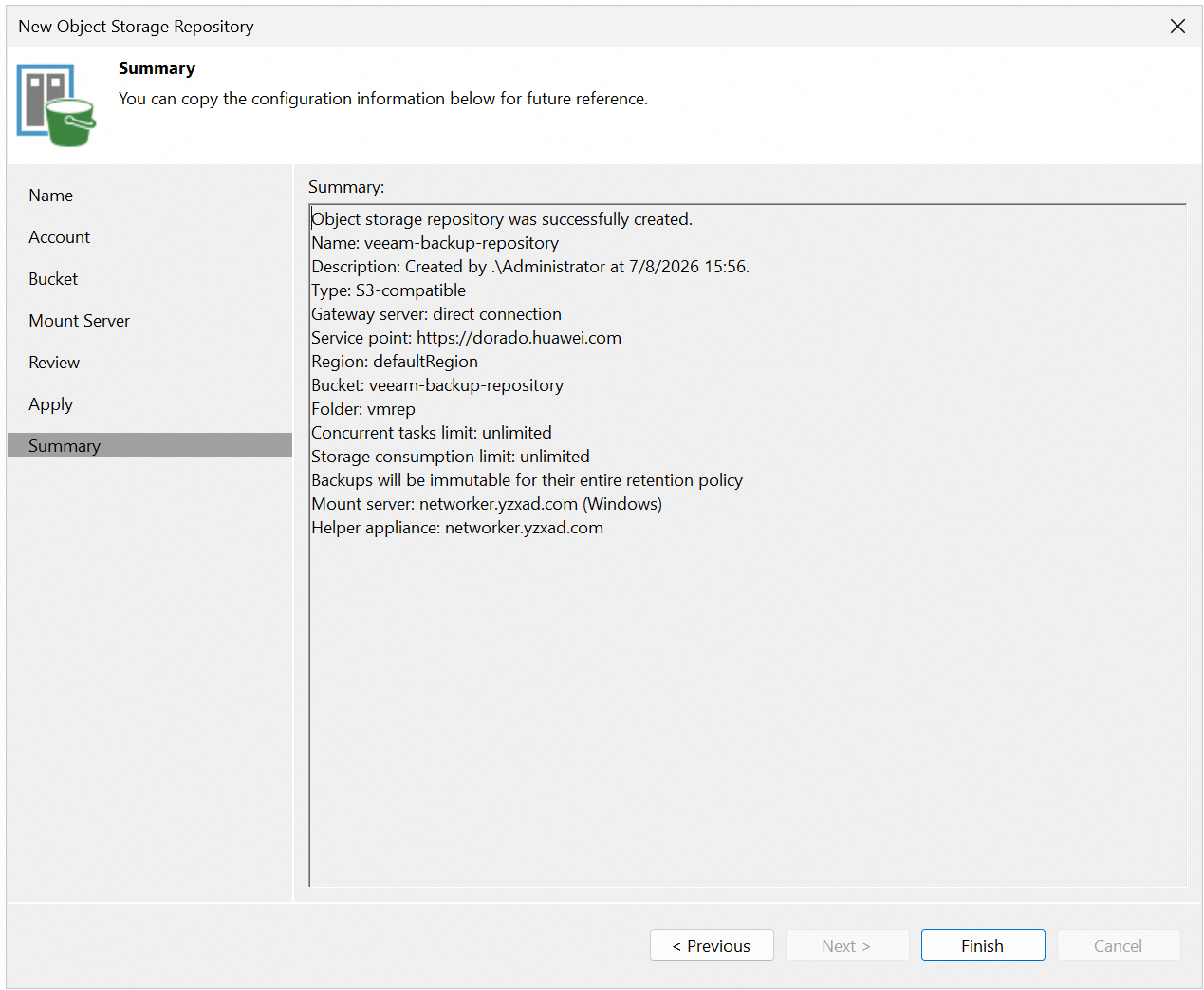Click the line 'Region: defaultRegion'
Image resolution: width=1204 pixels, height=990 pixels.
pyautogui.click(x=395, y=362)
